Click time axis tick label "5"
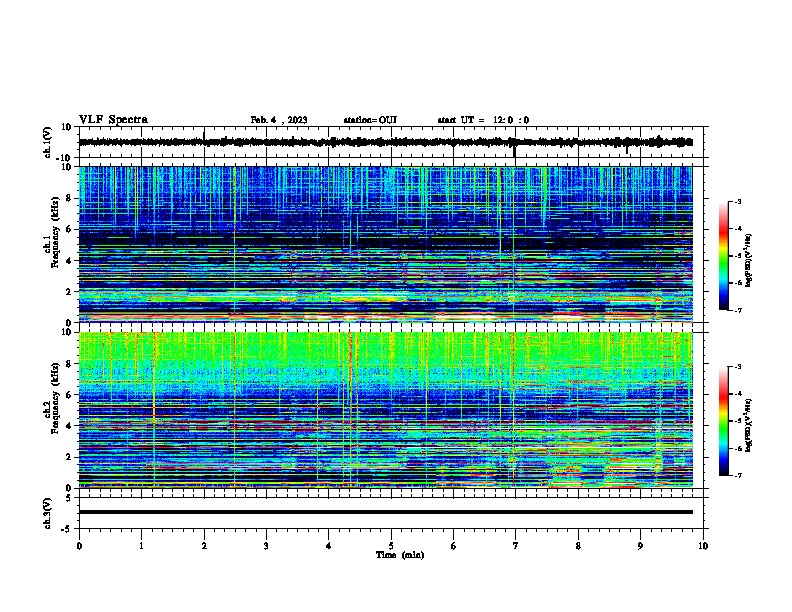 pyautogui.click(x=391, y=546)
